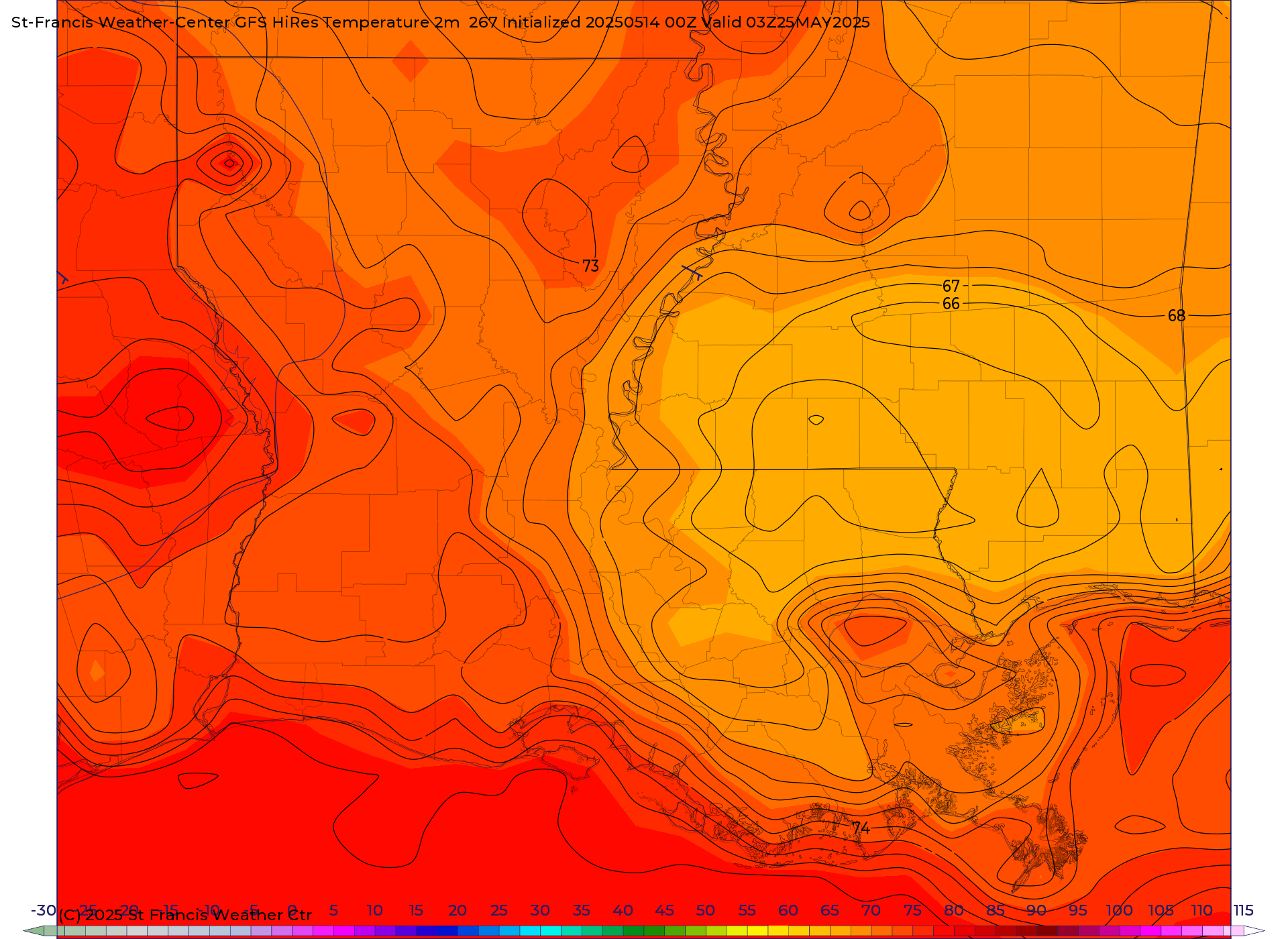Click the right arrow end of the color scale
The height and width of the screenshot is (939, 1288).
[1254, 931]
